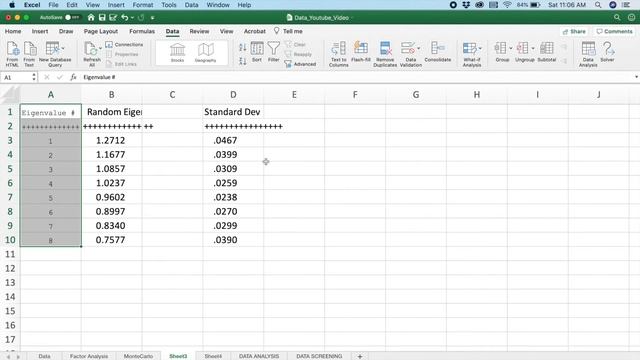Open the DATA SCREENING sheet tab
The image size is (640, 360).
(319, 356)
